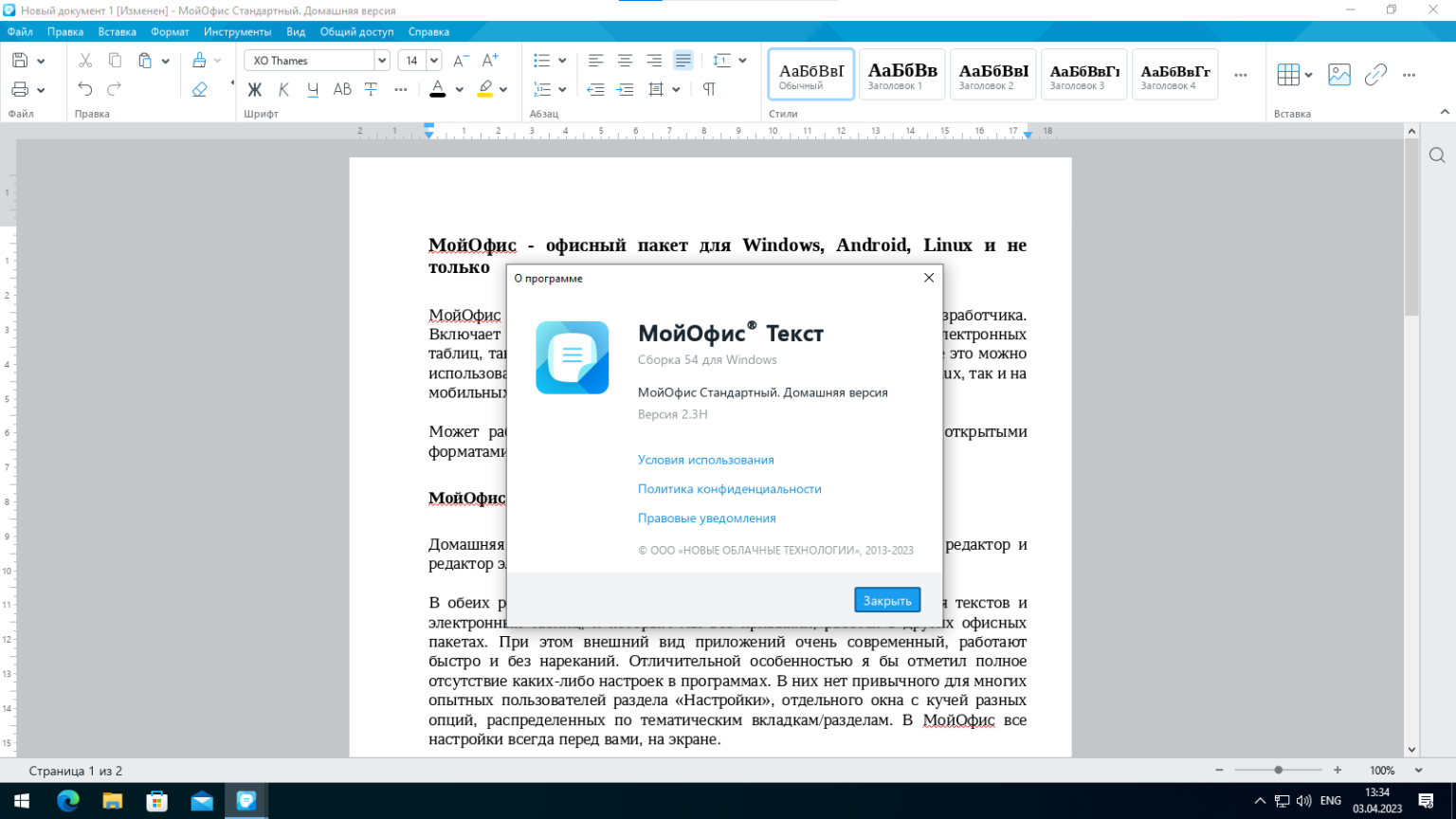1456x819 pixels.
Task: Click the Increase font size icon
Action: (490, 61)
